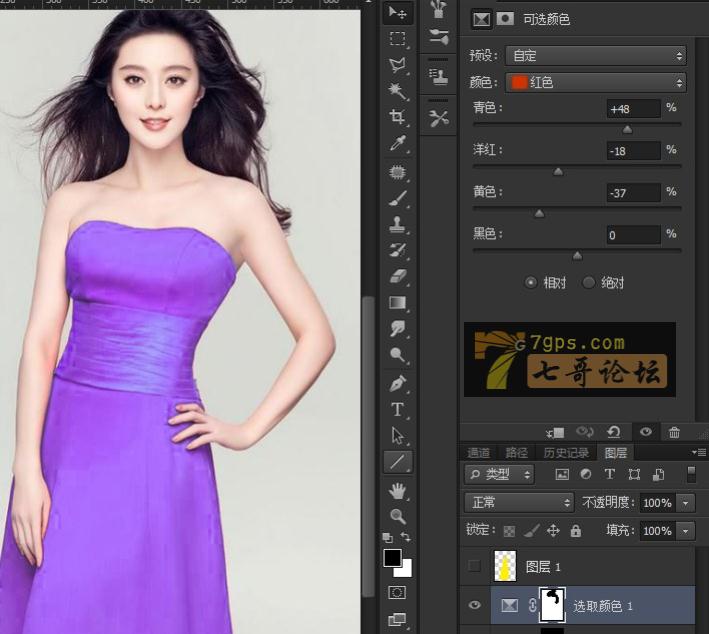Image resolution: width=709 pixels, height=634 pixels.
Task: Open the Layers panel flyout menu
Action: [x=699, y=452]
